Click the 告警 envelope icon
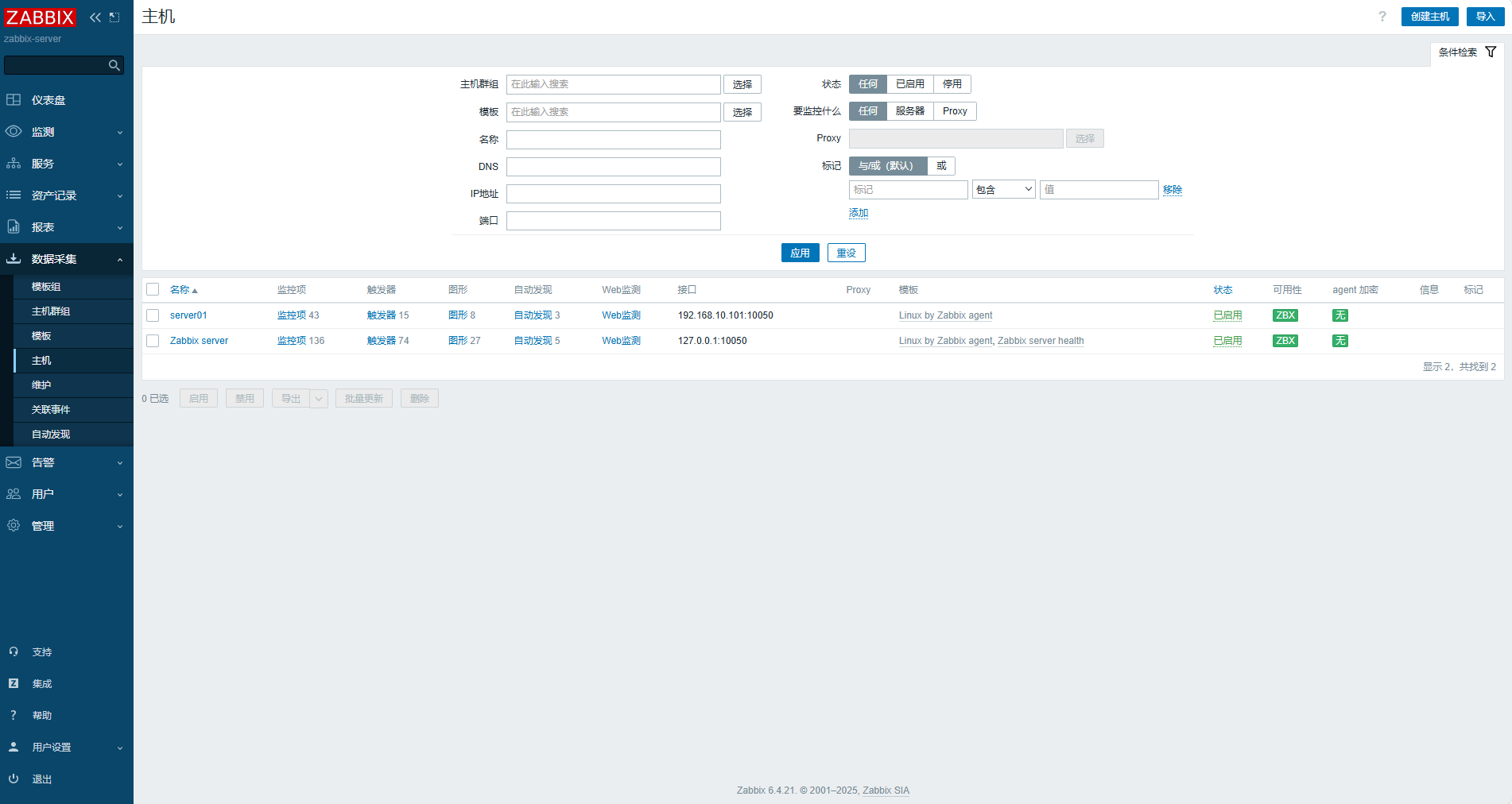Image resolution: width=1512 pixels, height=804 pixels. [14, 462]
